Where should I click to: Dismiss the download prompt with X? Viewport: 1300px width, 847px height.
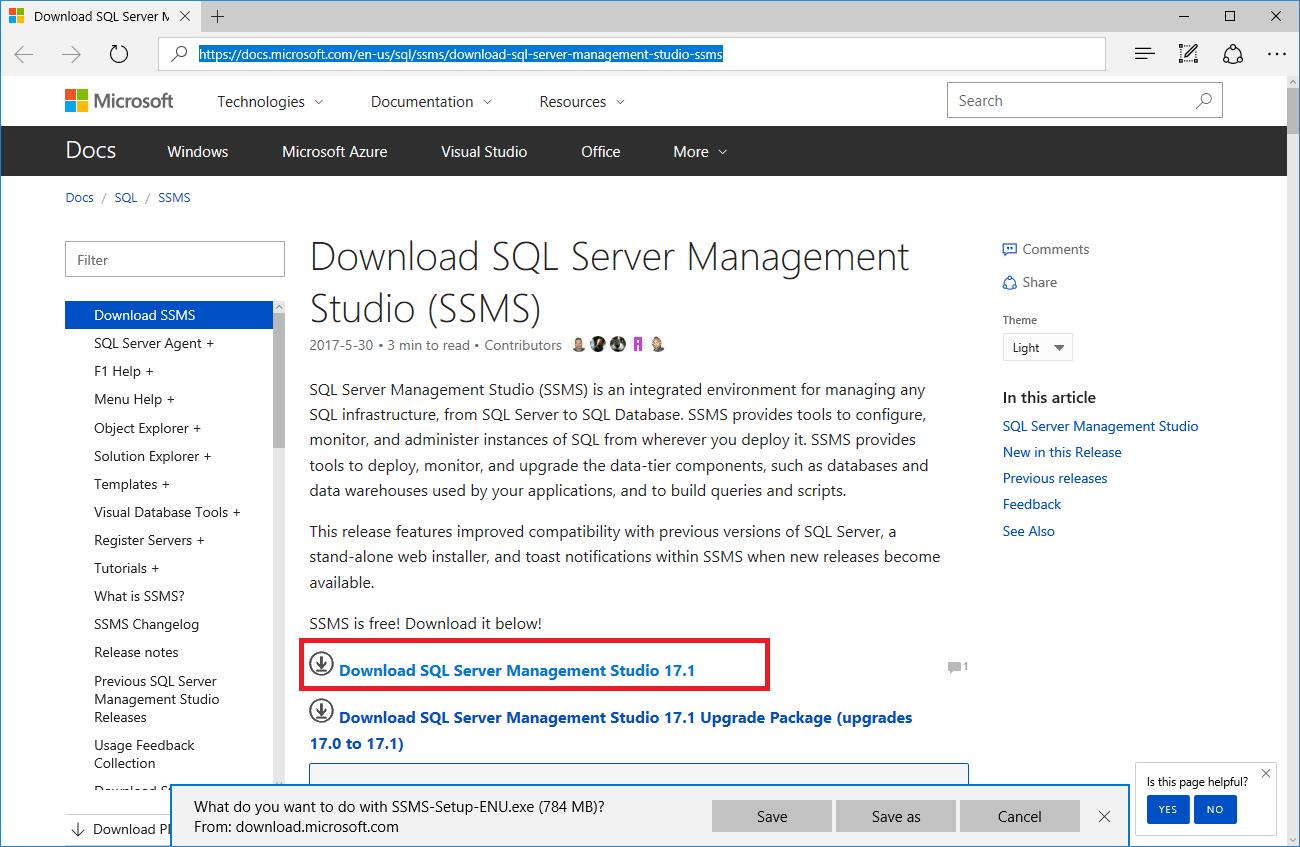coord(1104,816)
